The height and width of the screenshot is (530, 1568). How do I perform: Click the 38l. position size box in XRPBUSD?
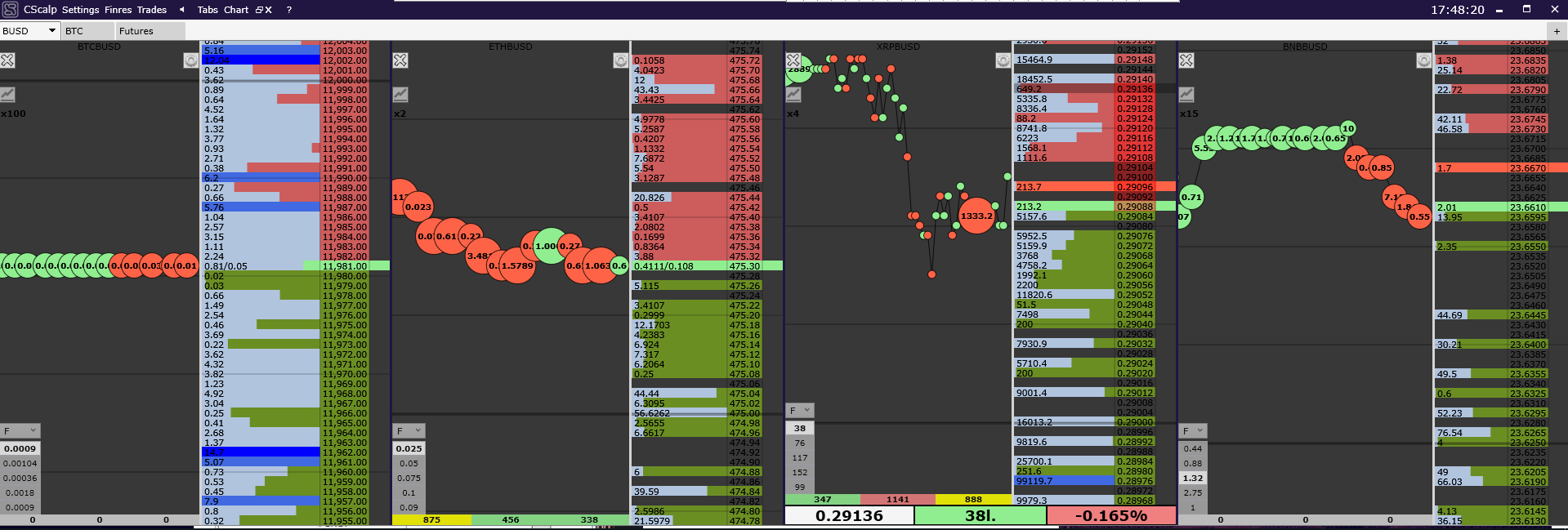click(981, 515)
